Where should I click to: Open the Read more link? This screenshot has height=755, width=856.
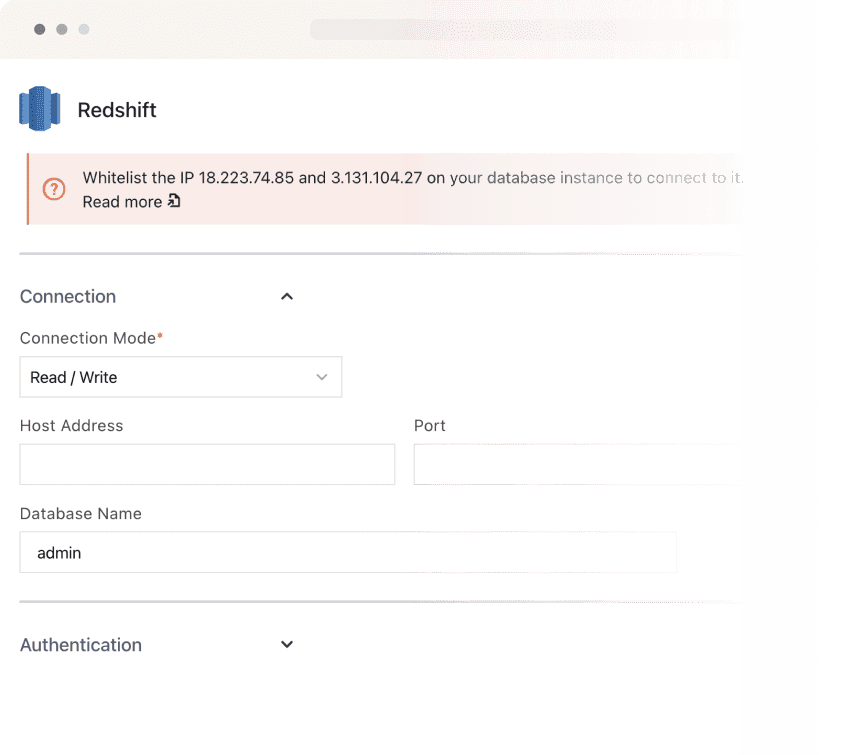(x=122, y=202)
